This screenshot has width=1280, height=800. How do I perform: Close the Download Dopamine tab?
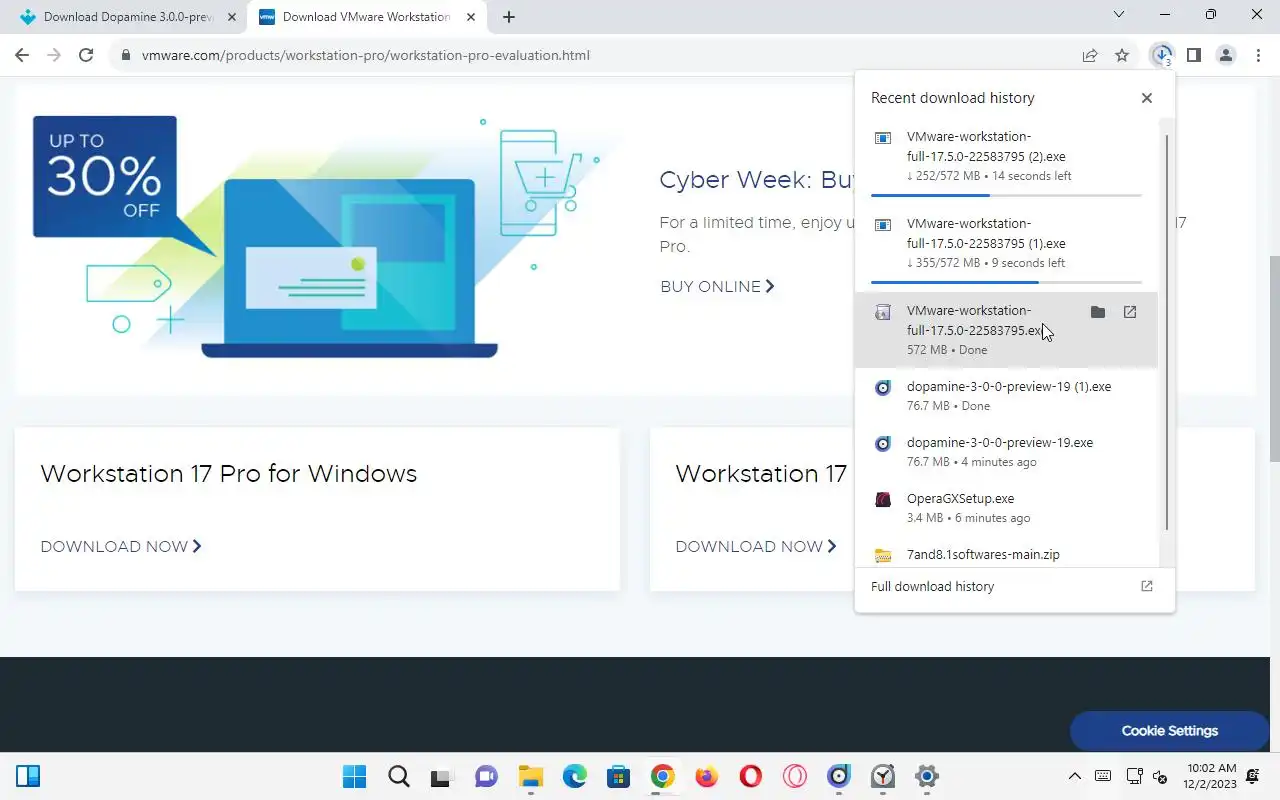click(232, 17)
